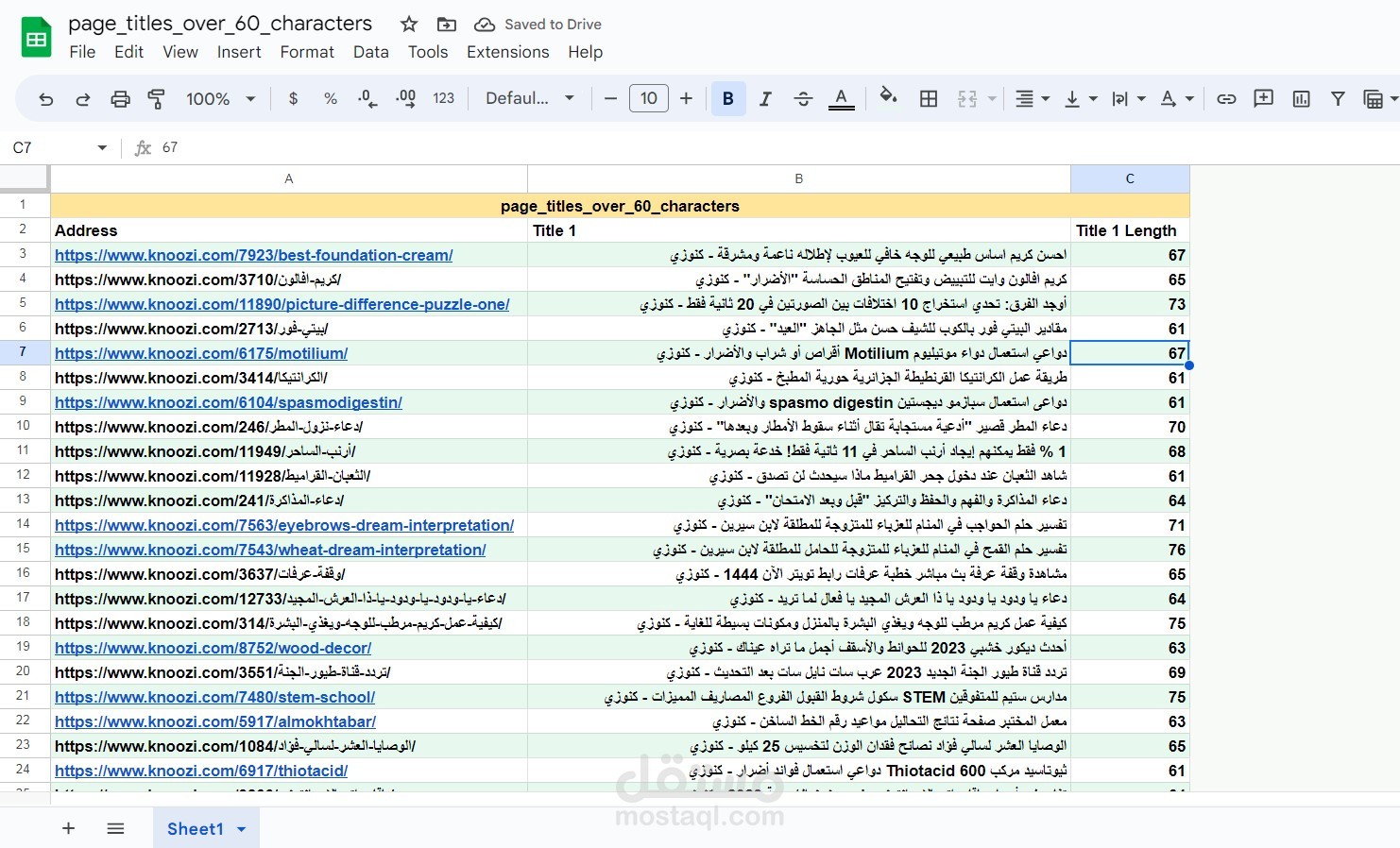The image size is (1400, 848).
Task: Insert link via chain icon
Action: tap(1226, 98)
